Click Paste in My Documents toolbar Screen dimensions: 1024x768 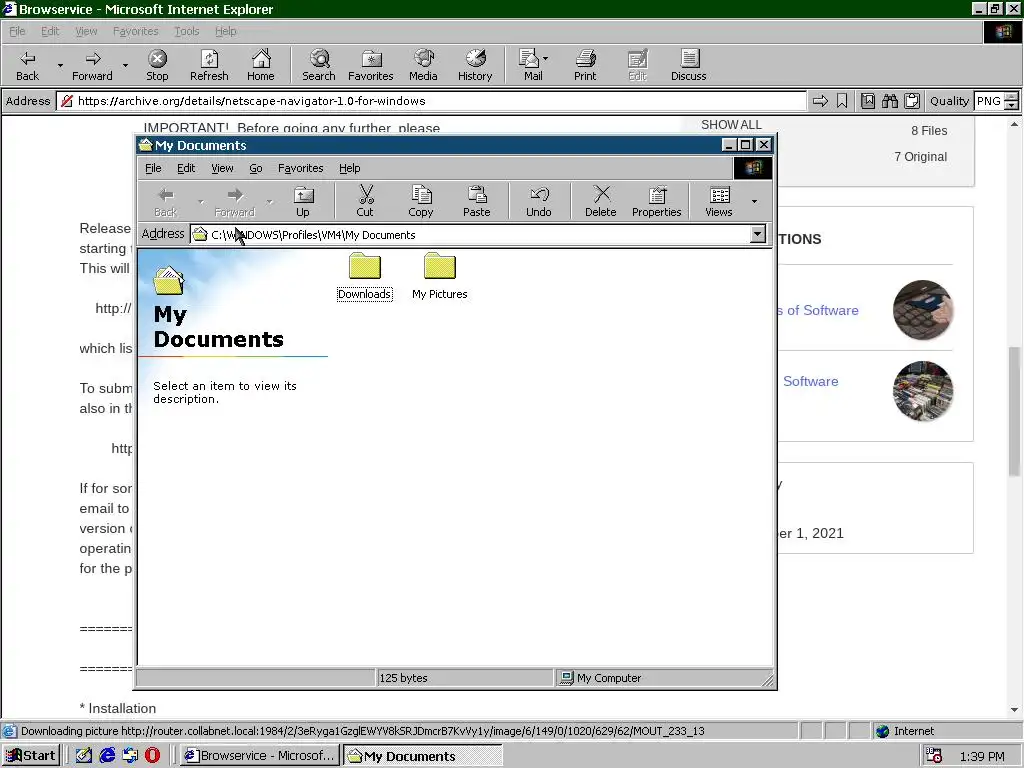pos(477,201)
